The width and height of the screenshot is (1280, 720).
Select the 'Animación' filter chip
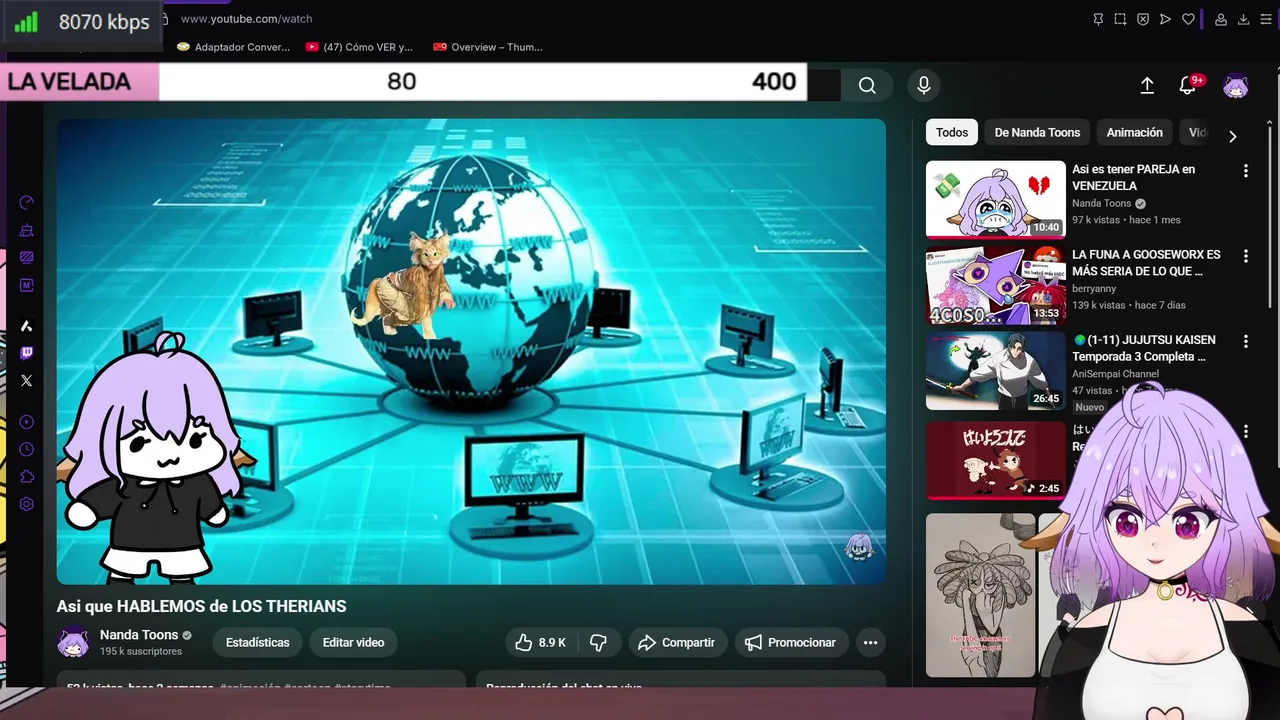tap(1134, 132)
